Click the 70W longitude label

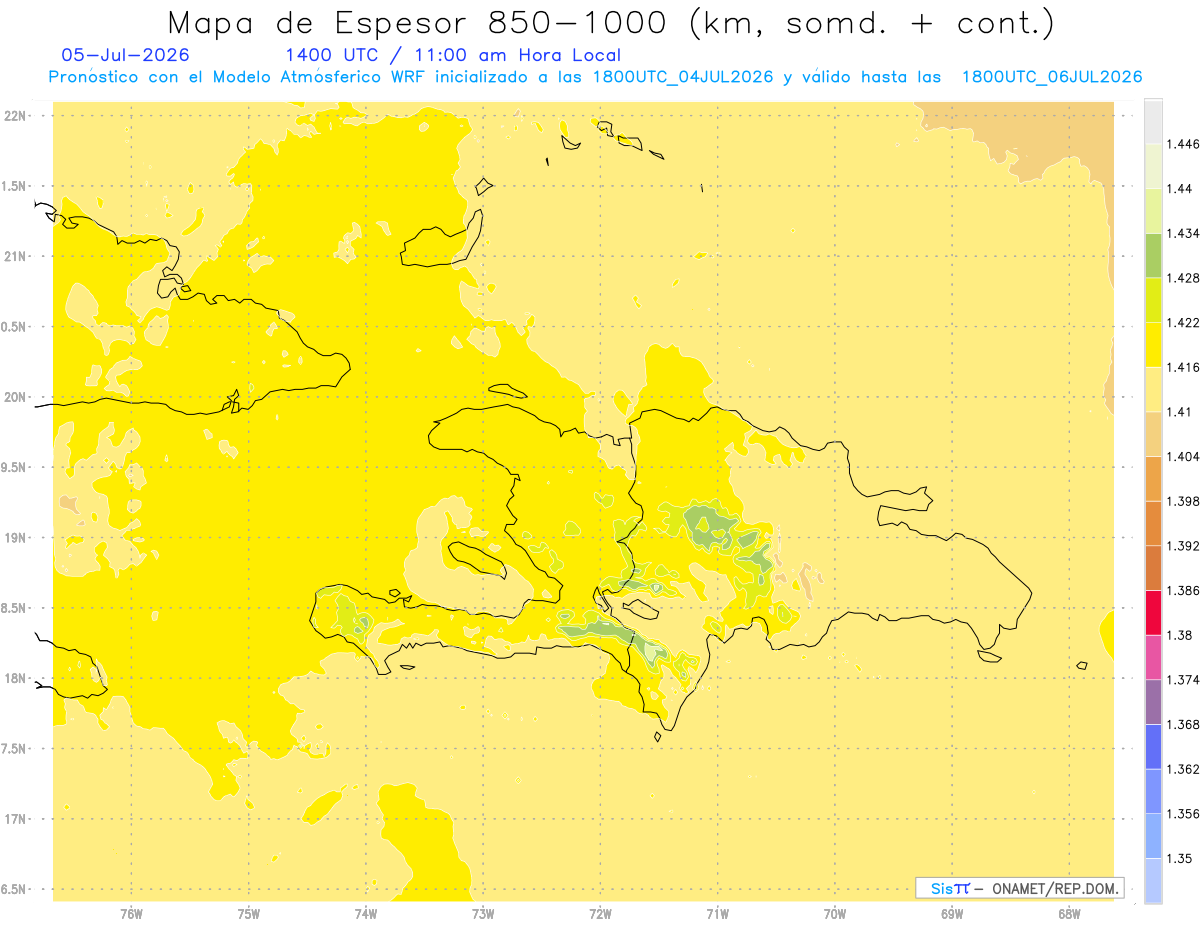pos(835,915)
